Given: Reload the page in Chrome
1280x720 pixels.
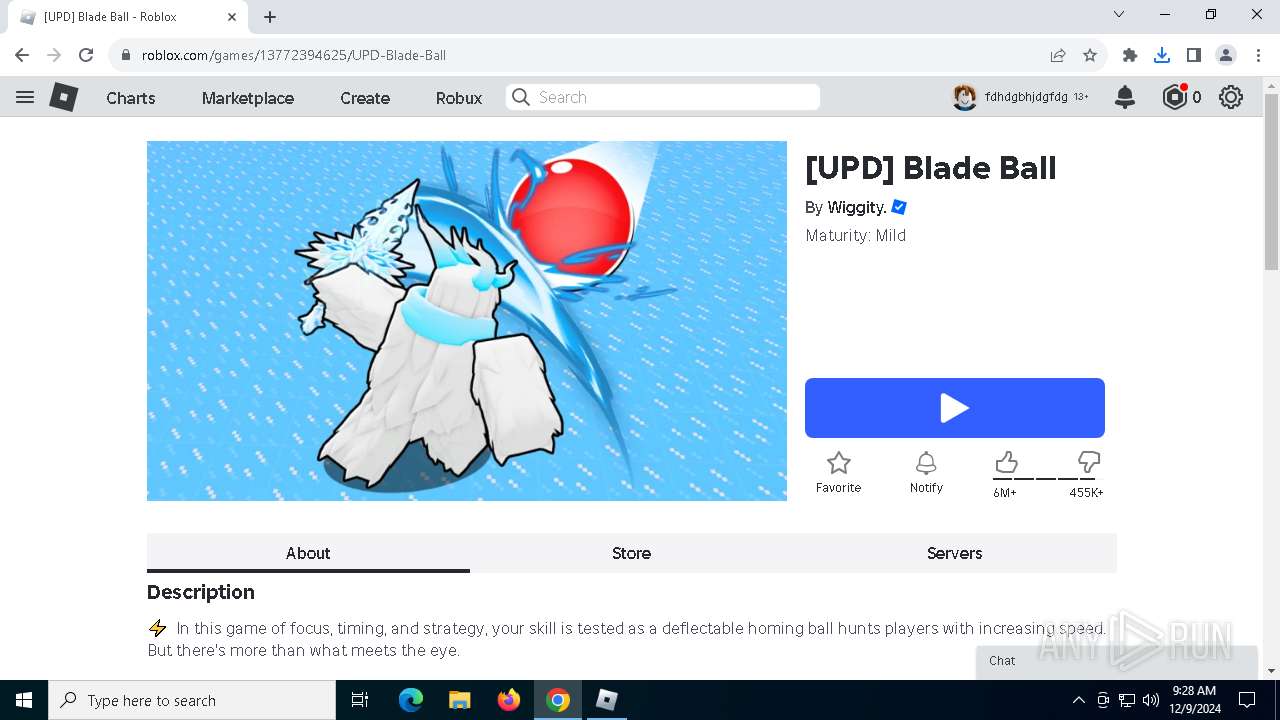Looking at the screenshot, I should click(x=86, y=55).
